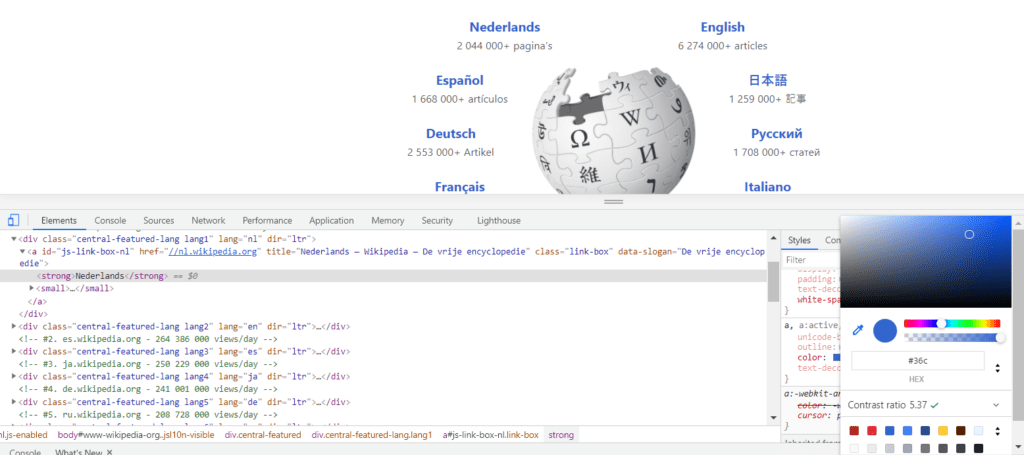Toggle the device toolbar icon in DevTools
The width and height of the screenshot is (1024, 455).
[x=14, y=220]
